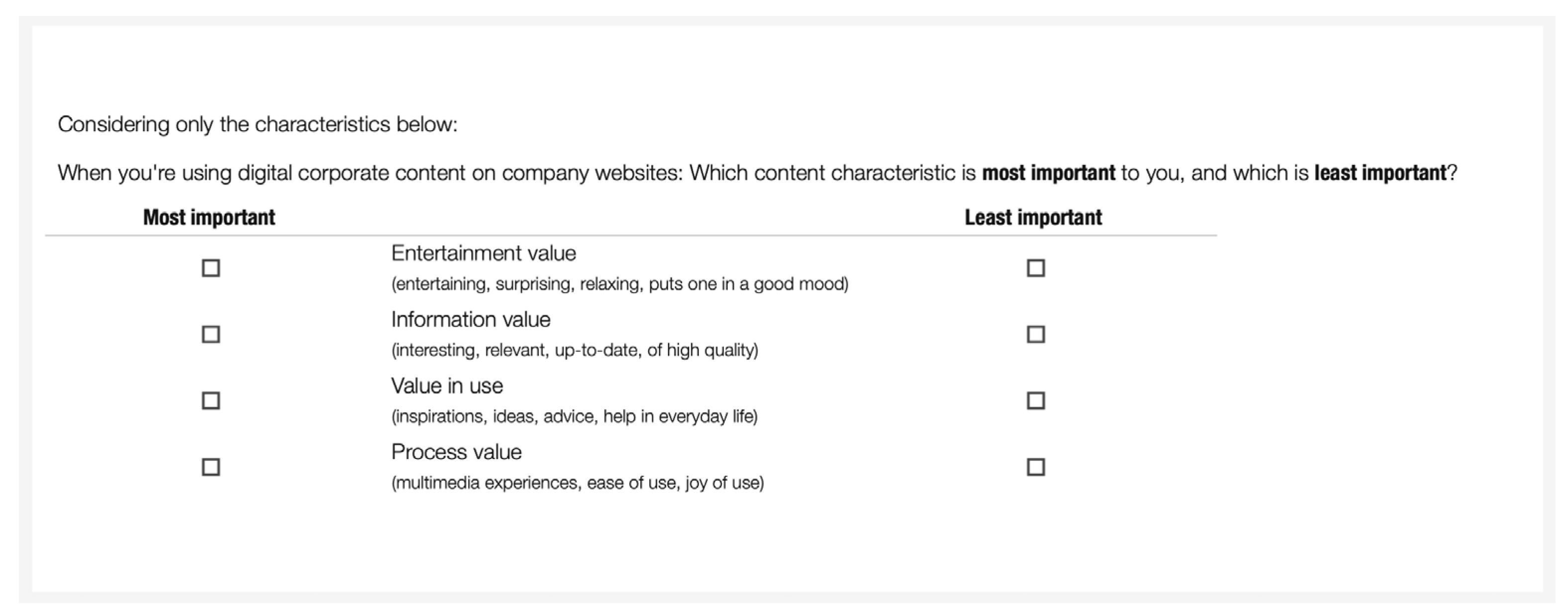The image size is (1568, 615).
Task: Mark Value in use as least important
Action: tap(1035, 401)
